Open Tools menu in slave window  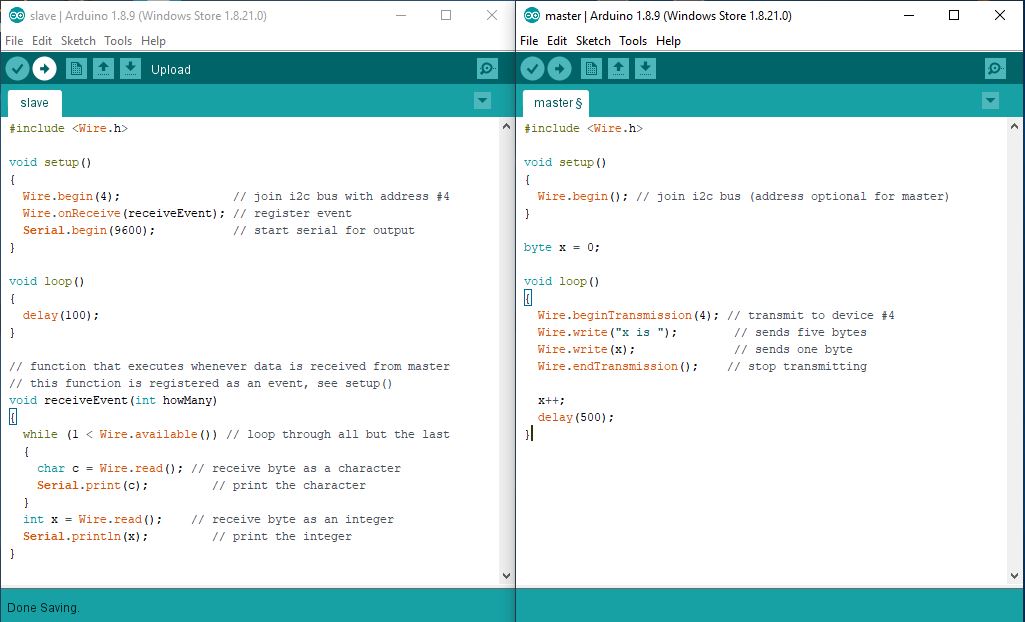pos(118,41)
